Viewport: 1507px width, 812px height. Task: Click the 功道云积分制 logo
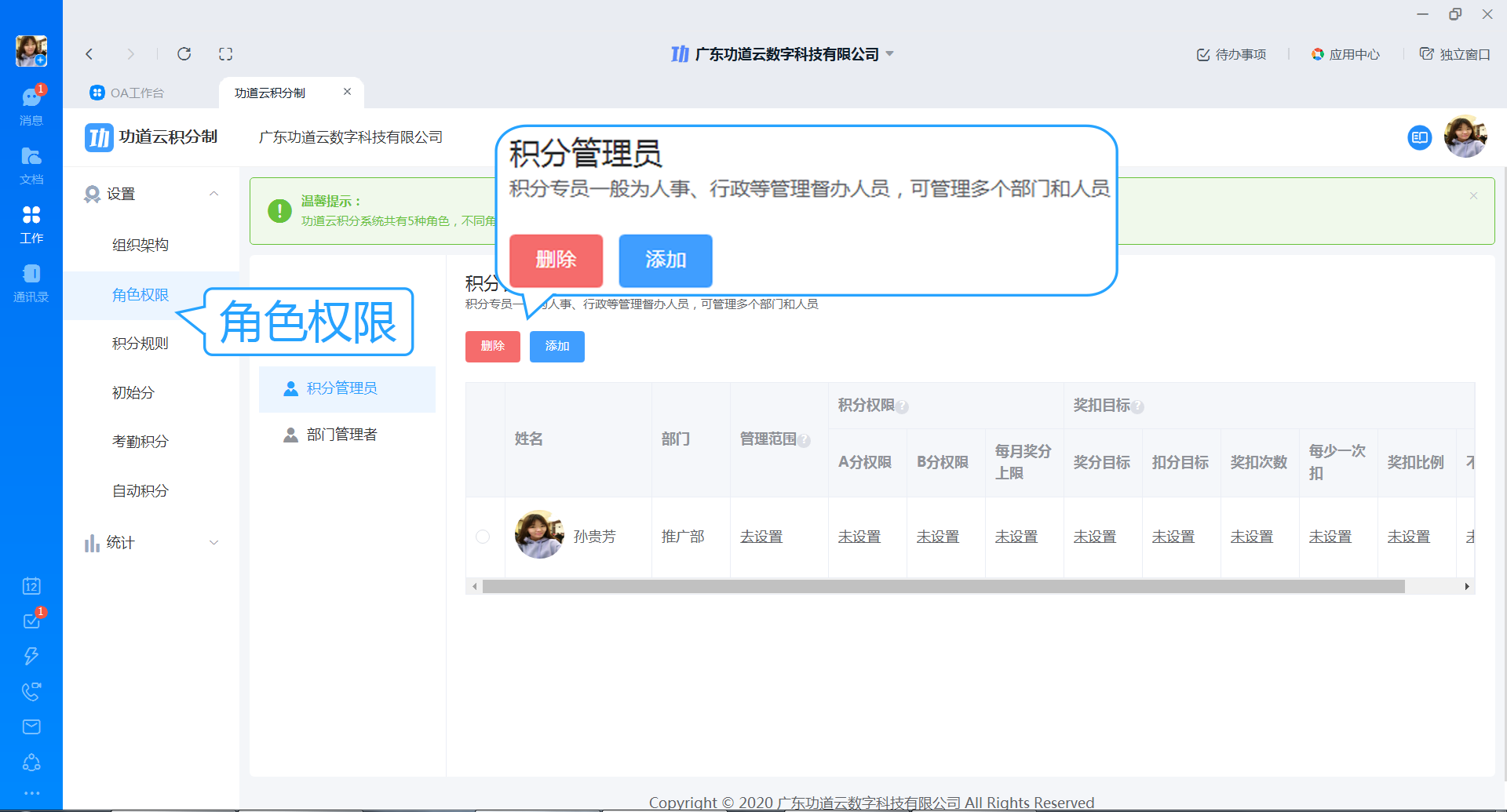[x=151, y=137]
